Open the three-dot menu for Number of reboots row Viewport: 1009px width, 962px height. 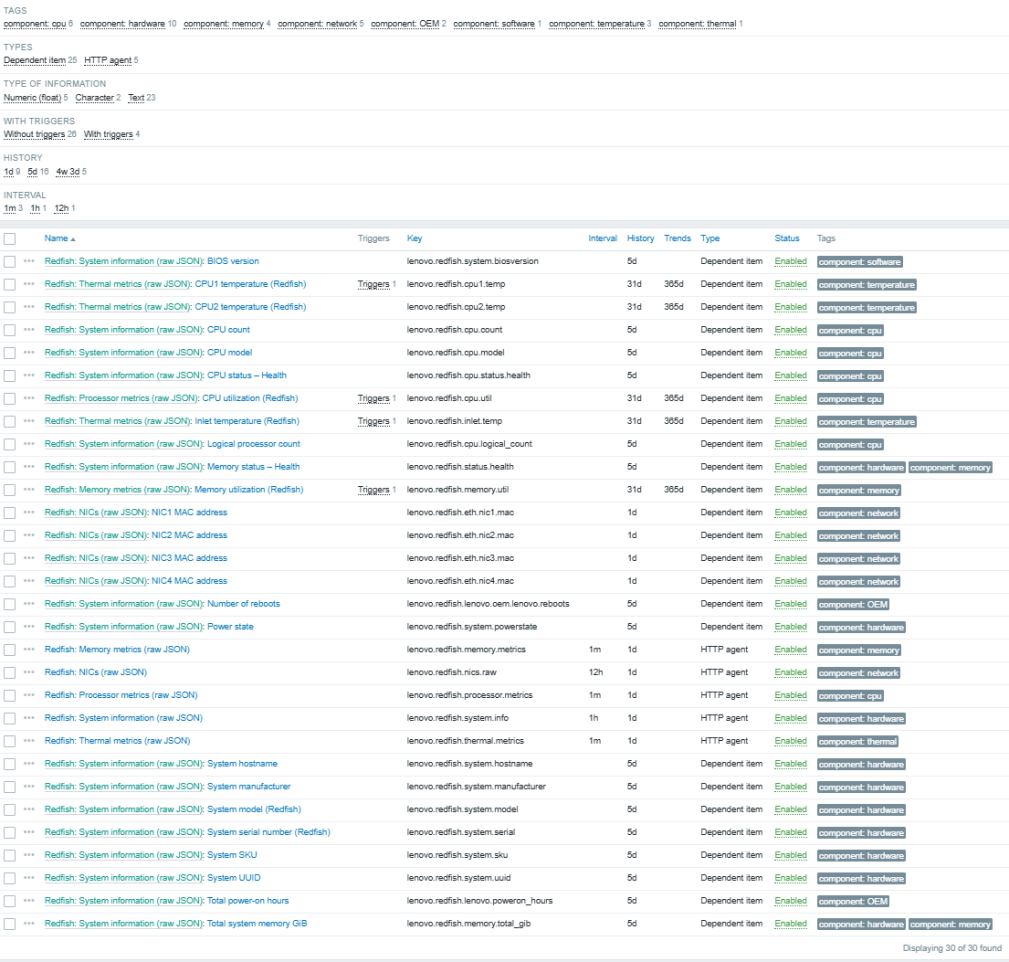(29, 604)
